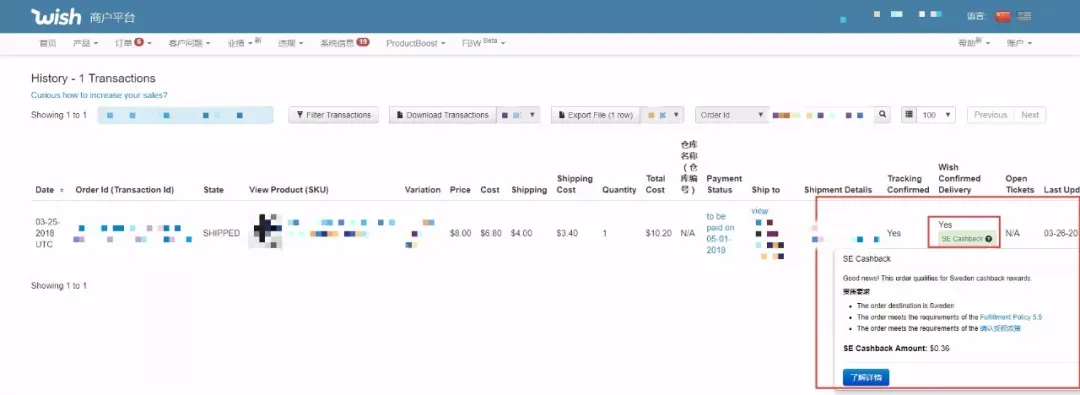1080x395 pixels.
Task: Click the Wish logo
Action: pyautogui.click(x=56, y=17)
